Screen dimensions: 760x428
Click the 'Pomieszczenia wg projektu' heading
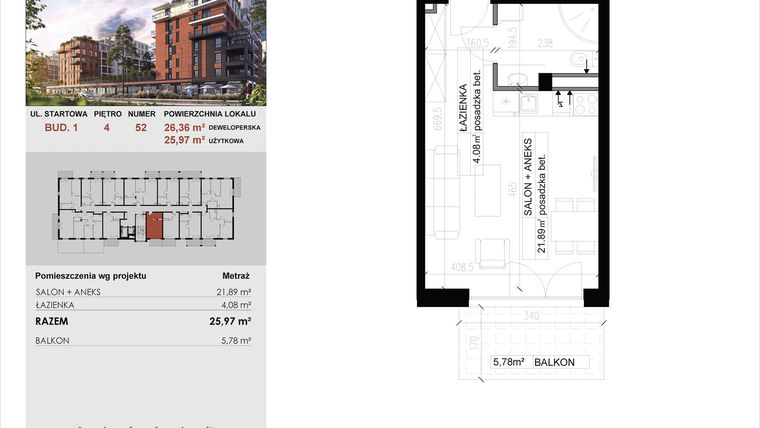[x=91, y=276]
